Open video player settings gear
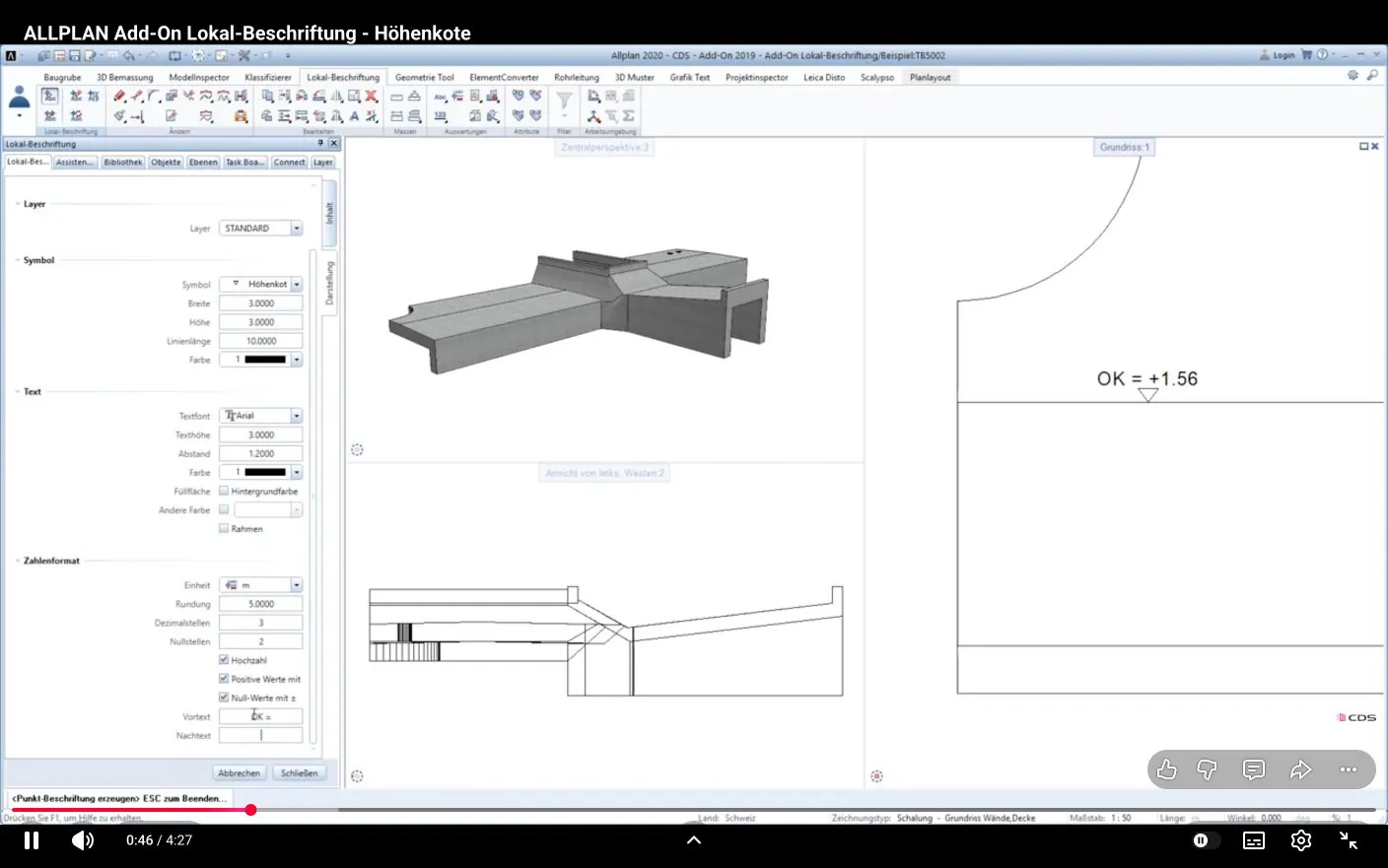The width and height of the screenshot is (1388, 868). pos(1301,840)
